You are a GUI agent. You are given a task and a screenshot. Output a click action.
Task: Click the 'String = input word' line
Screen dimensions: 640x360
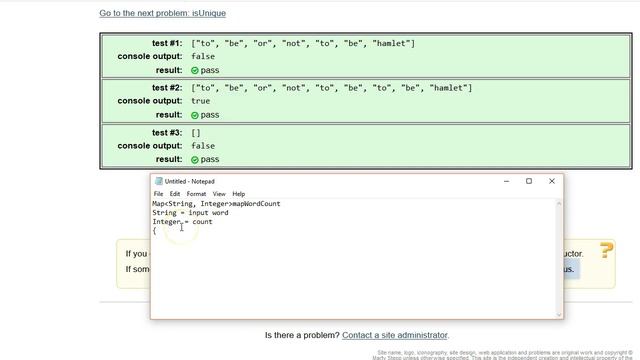pos(190,213)
